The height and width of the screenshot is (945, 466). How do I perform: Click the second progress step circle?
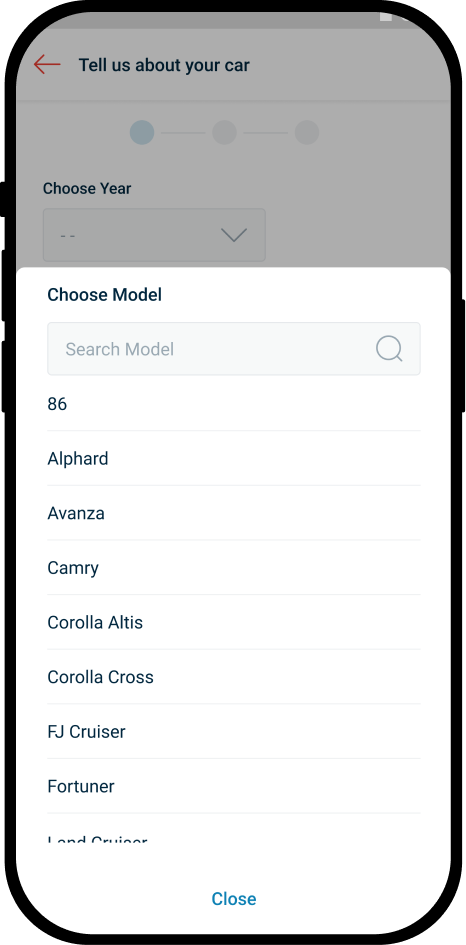point(224,133)
